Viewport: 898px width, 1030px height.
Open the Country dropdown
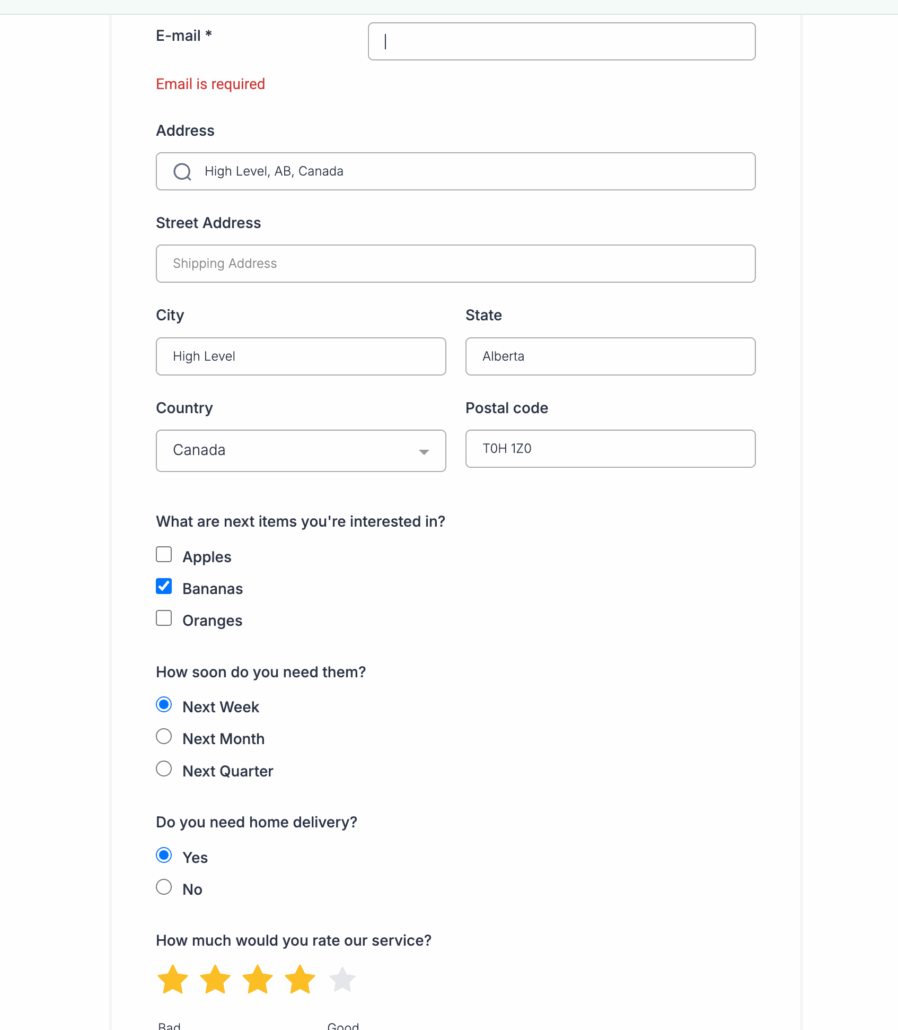click(x=300, y=451)
